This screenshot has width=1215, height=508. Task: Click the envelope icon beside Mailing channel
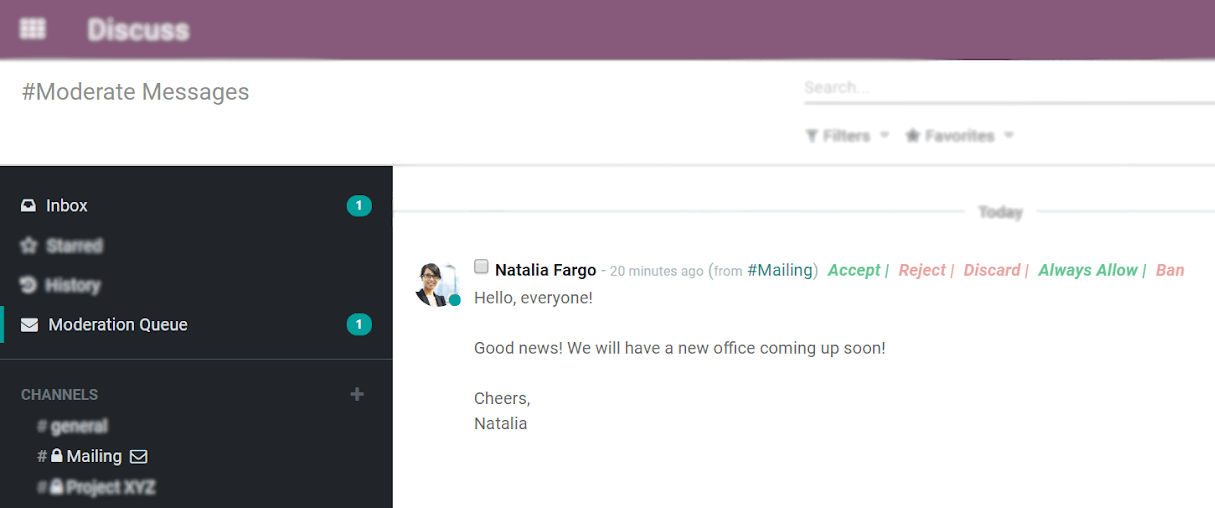pos(139,457)
